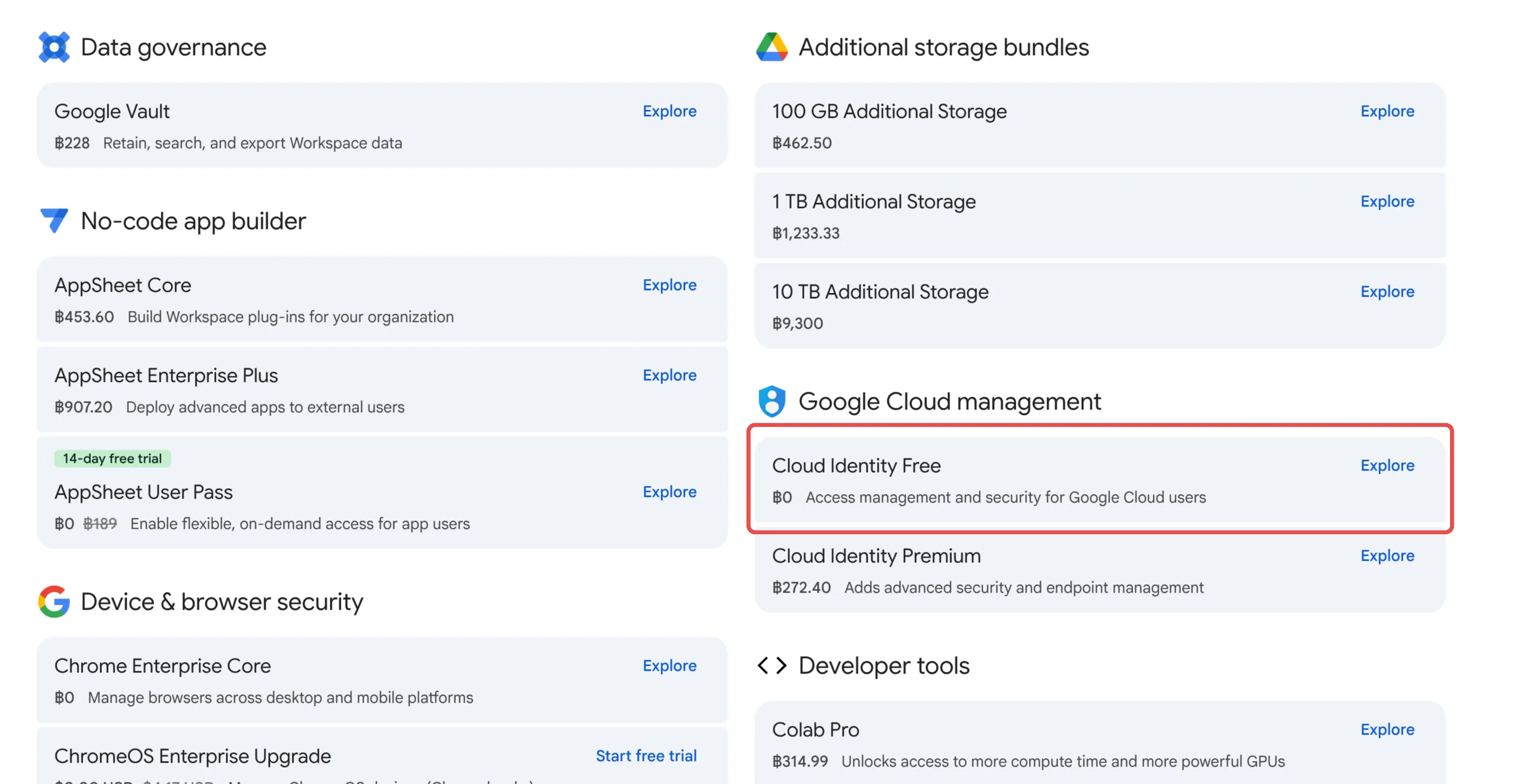Click the Google G logo icon
The image size is (1526, 784).
[x=54, y=601]
